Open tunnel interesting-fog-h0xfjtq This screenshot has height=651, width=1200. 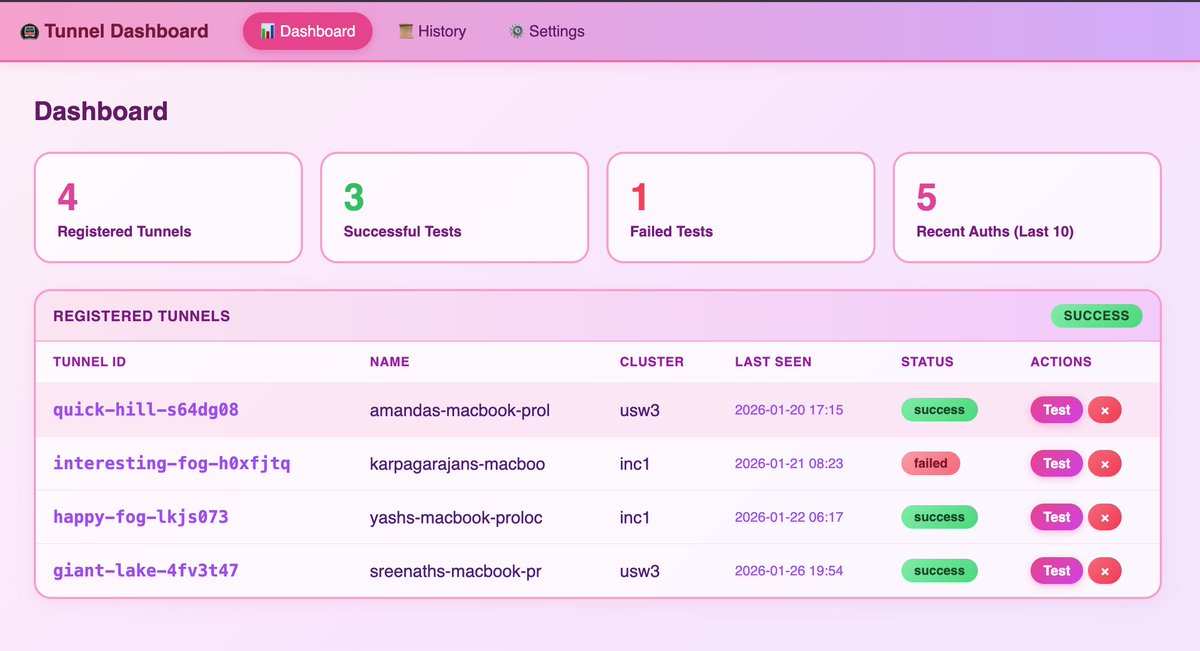click(172, 464)
